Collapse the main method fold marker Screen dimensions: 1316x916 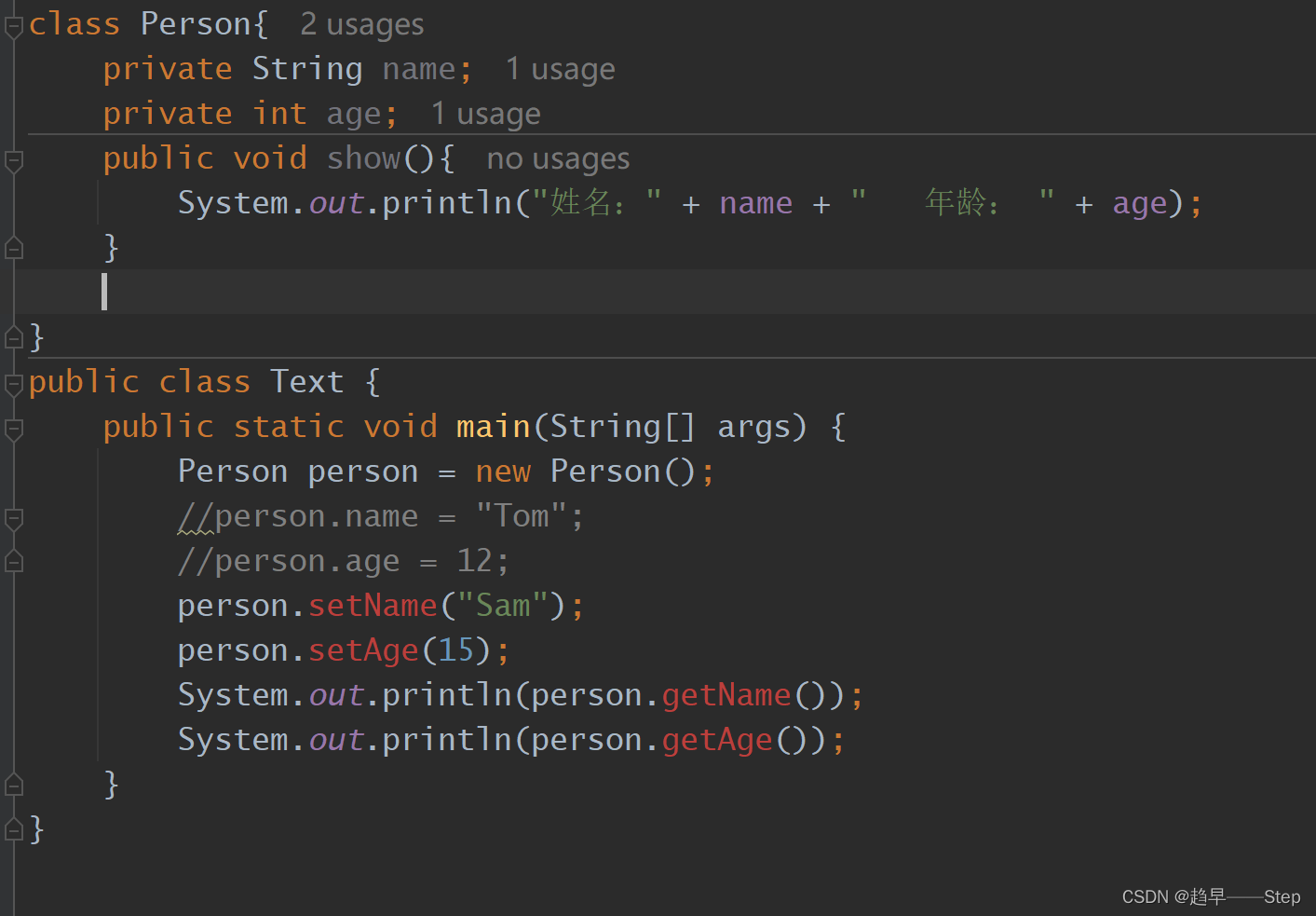14,431
